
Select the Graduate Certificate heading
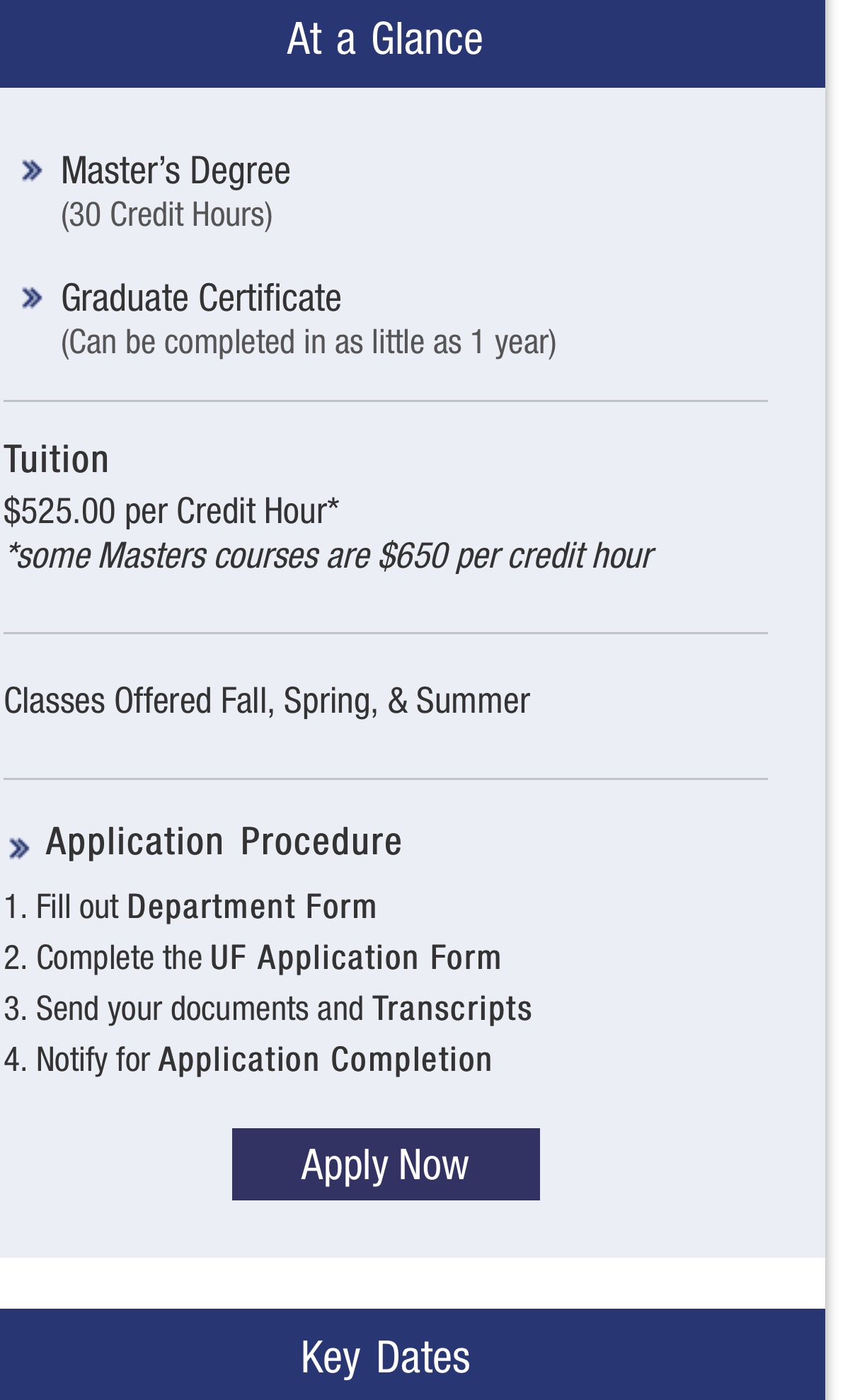point(201,298)
